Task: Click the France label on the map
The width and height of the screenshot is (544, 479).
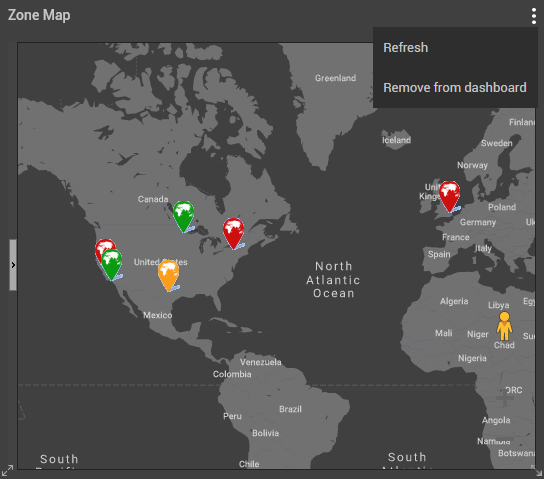Action: [456, 237]
